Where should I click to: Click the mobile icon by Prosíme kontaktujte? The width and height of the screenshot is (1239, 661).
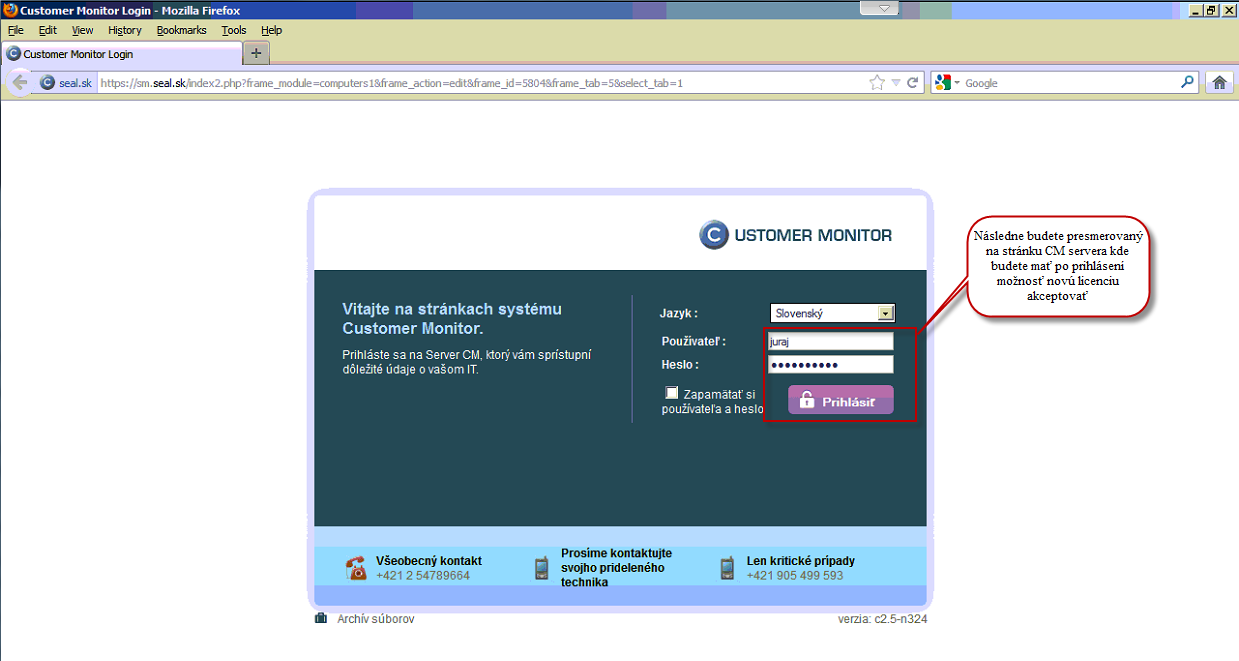542,568
